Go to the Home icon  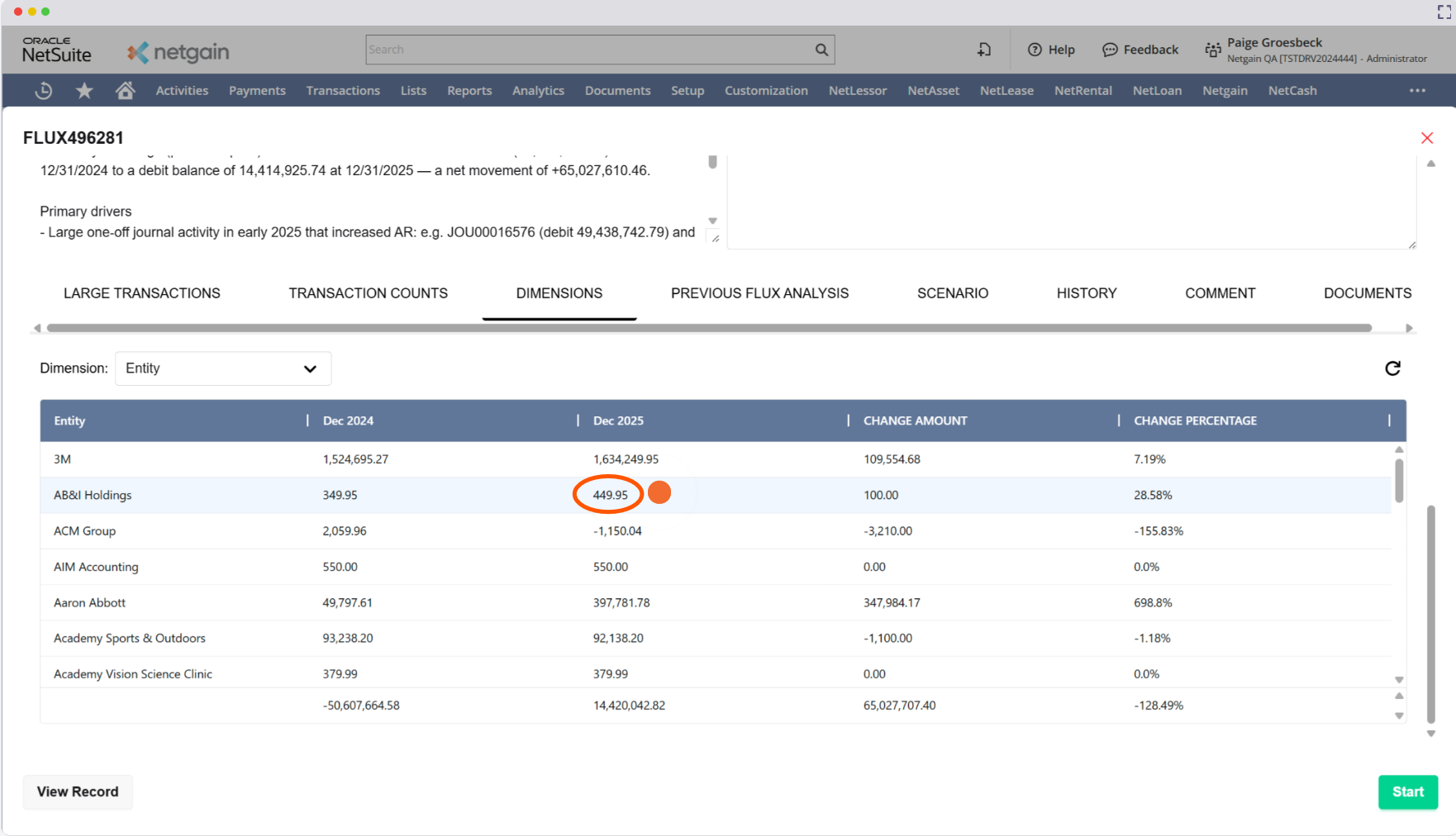125,91
